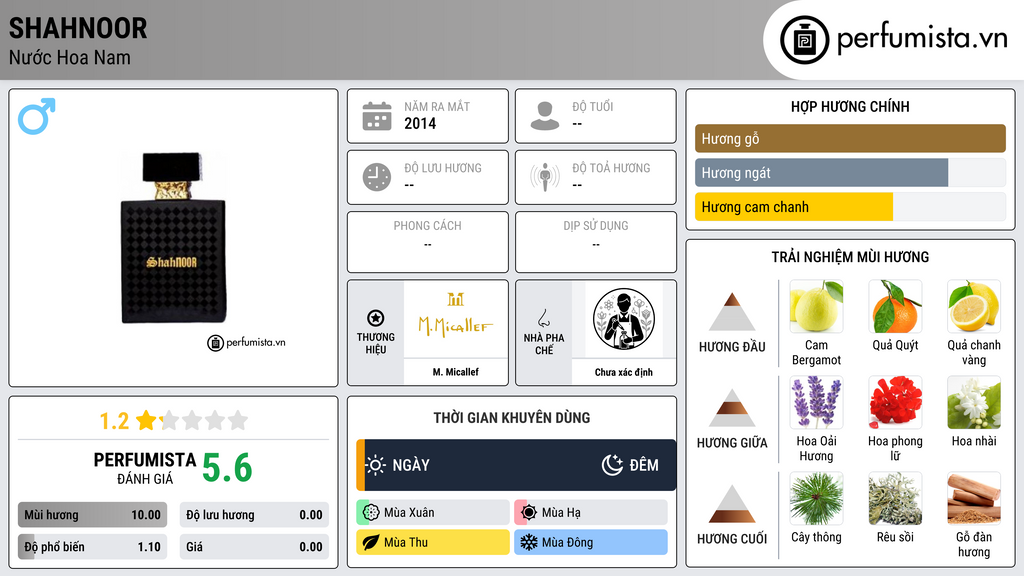Click the Hoa nhài jasmine image
1024x576 pixels.
coord(974,402)
